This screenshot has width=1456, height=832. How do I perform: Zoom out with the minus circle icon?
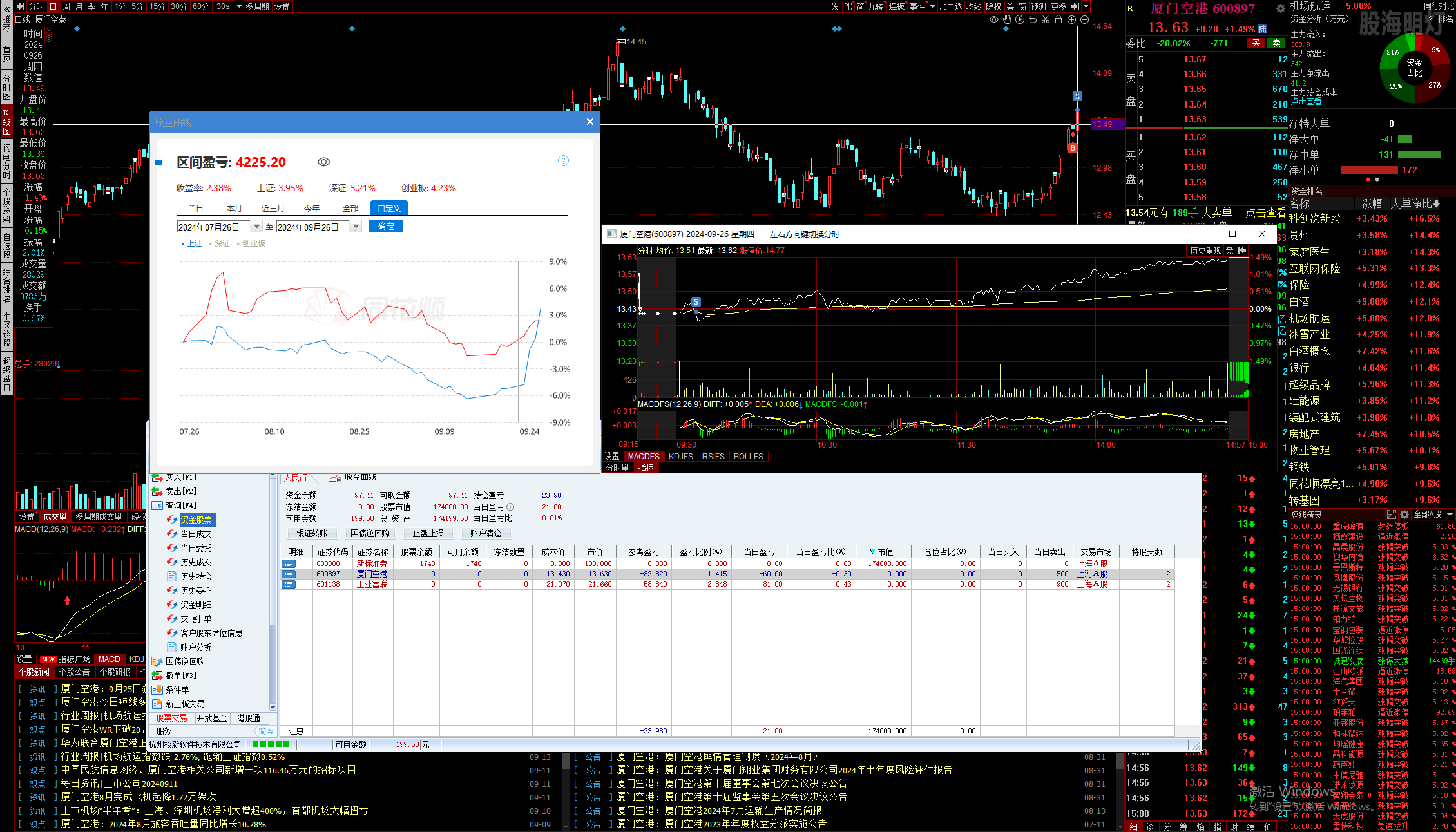pyautogui.click(x=1084, y=19)
